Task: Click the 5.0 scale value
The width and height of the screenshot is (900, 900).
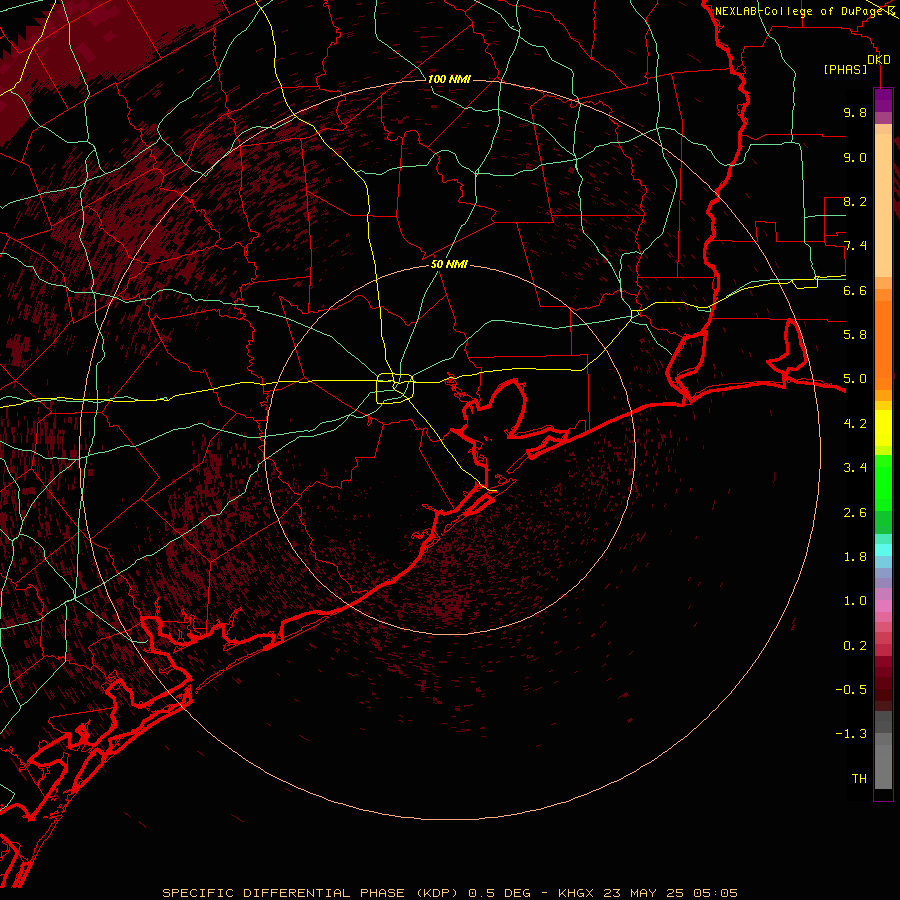Action: (855, 379)
